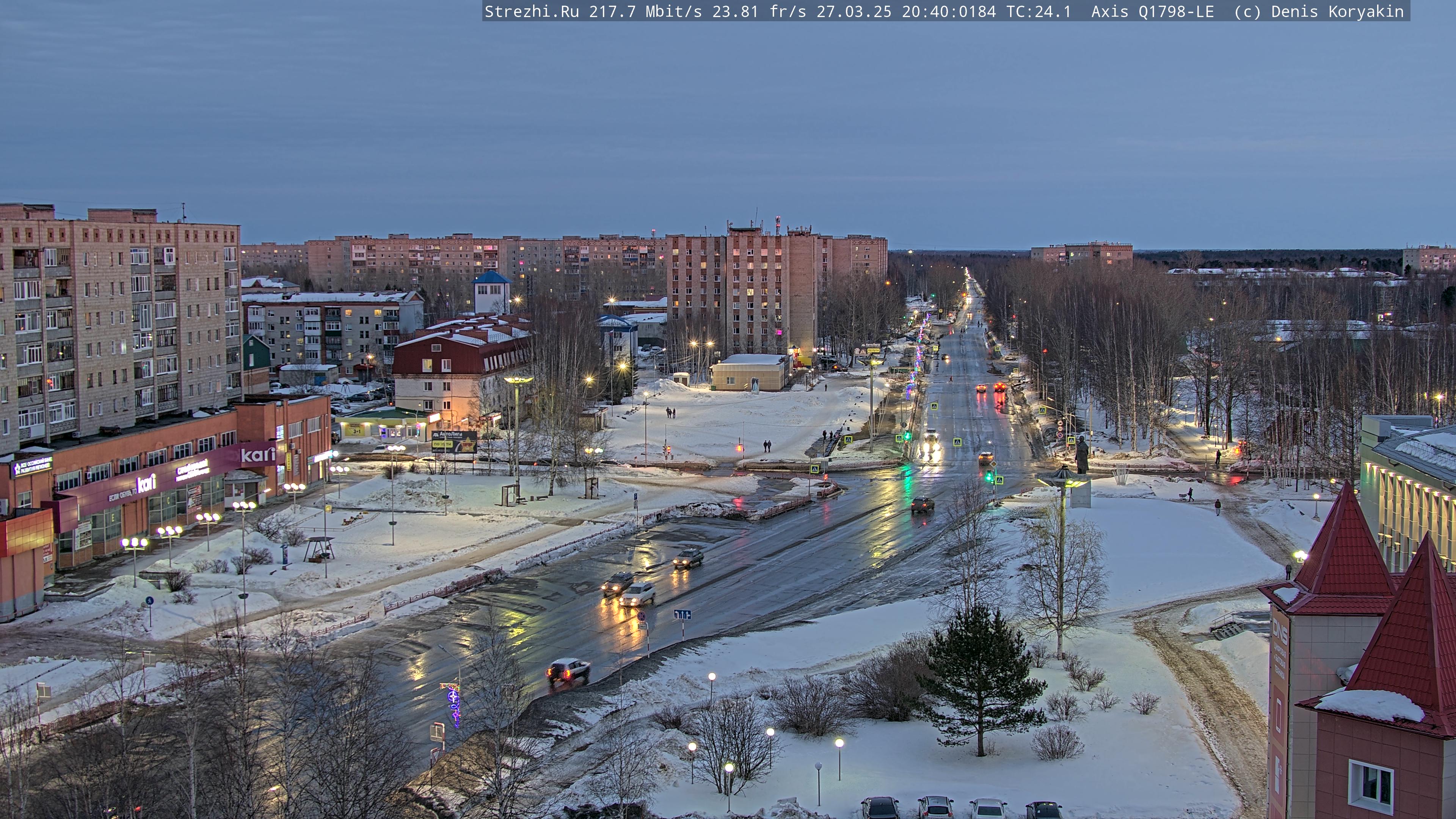This screenshot has height=819, width=1456.
Task: Click the "20:40:0184" time stamp
Action: pos(949,12)
